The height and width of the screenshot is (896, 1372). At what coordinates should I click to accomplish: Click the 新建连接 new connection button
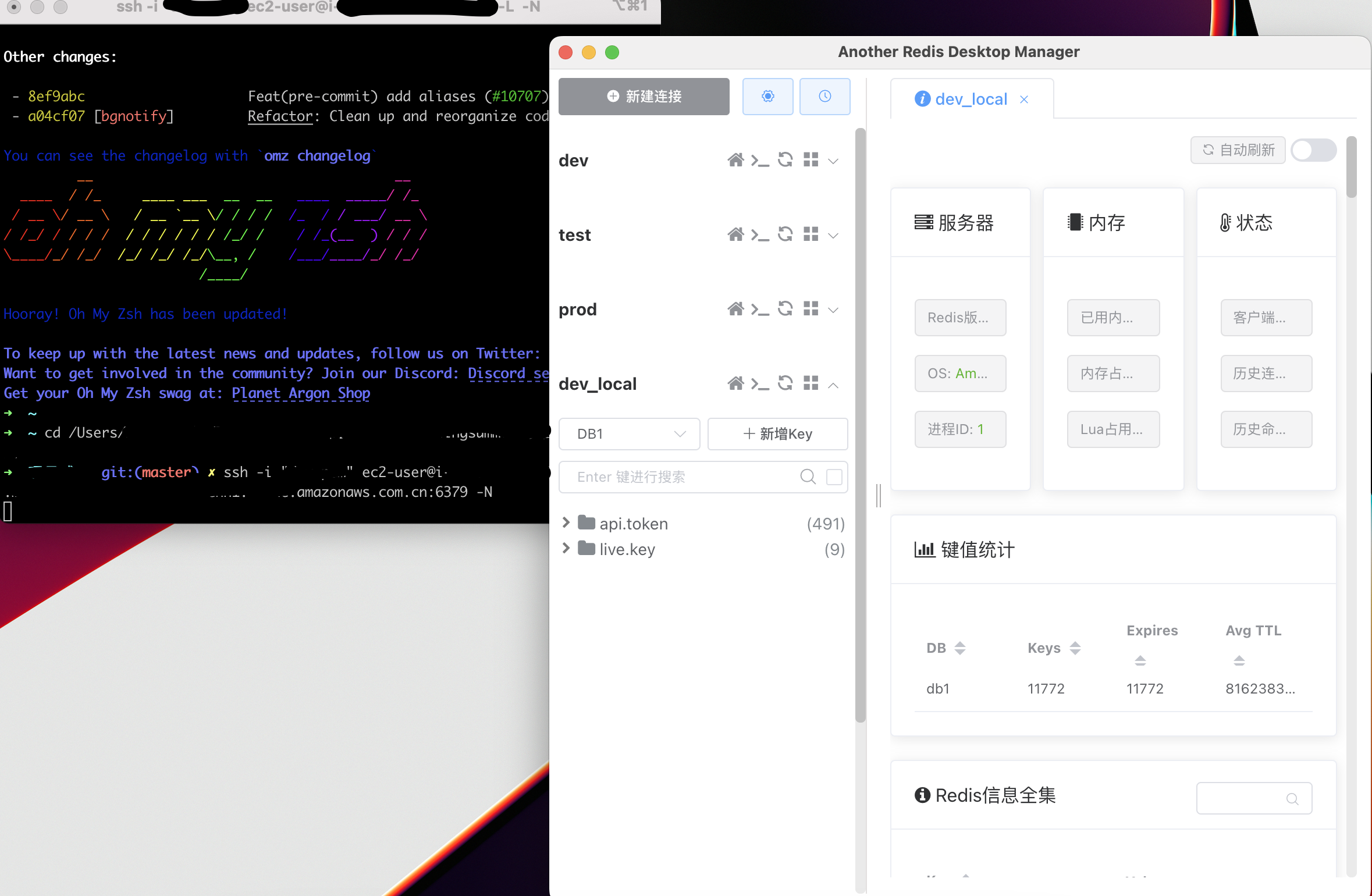pos(644,97)
